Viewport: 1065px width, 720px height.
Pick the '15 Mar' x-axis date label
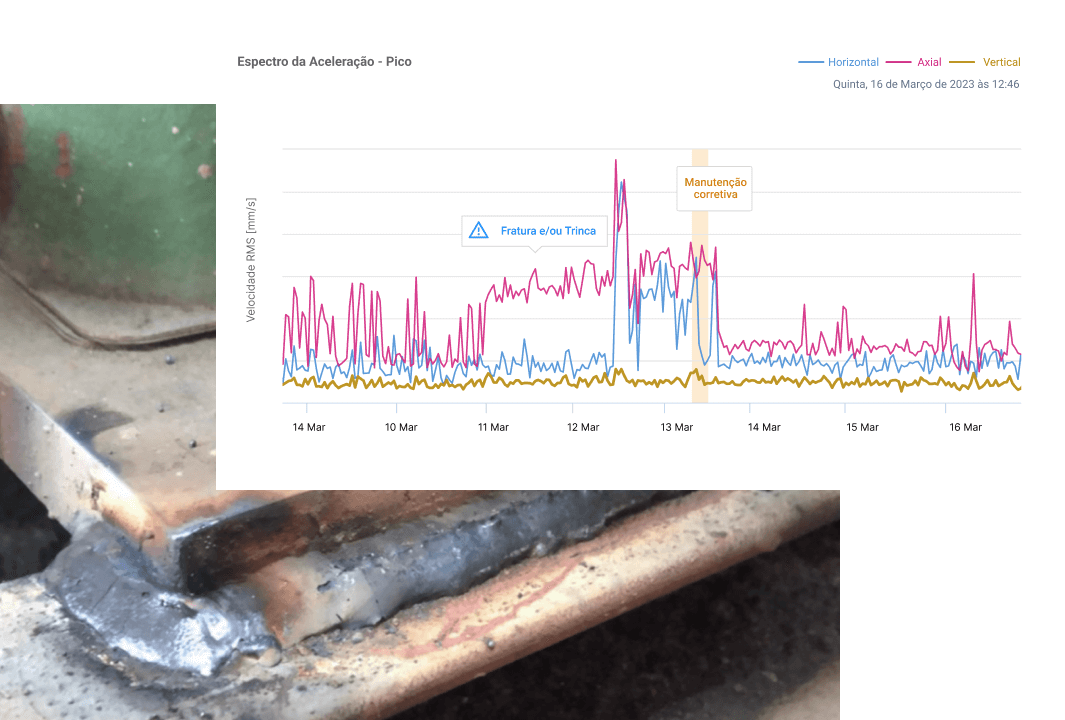tap(862, 427)
